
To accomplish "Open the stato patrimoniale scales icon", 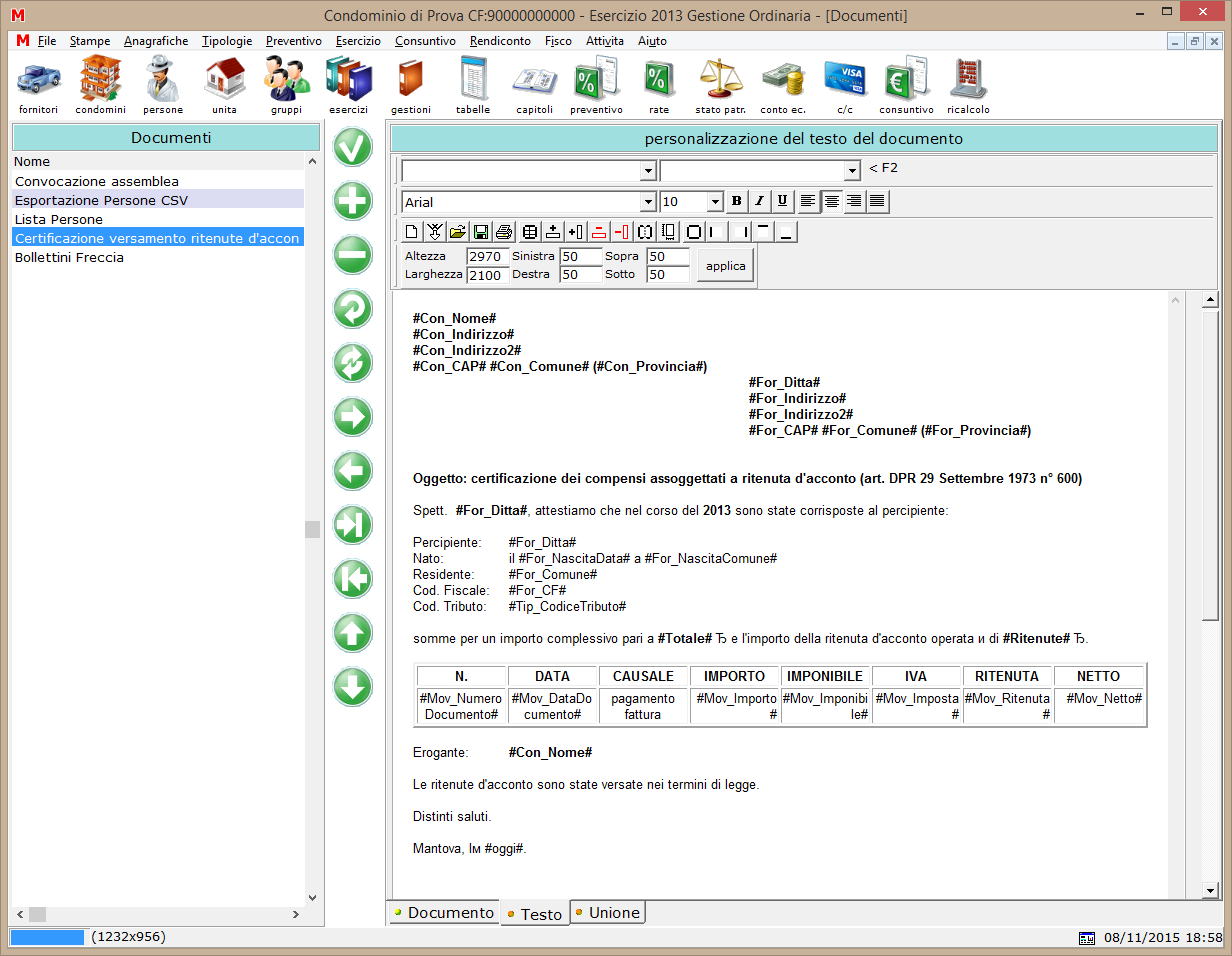I will click(720, 80).
